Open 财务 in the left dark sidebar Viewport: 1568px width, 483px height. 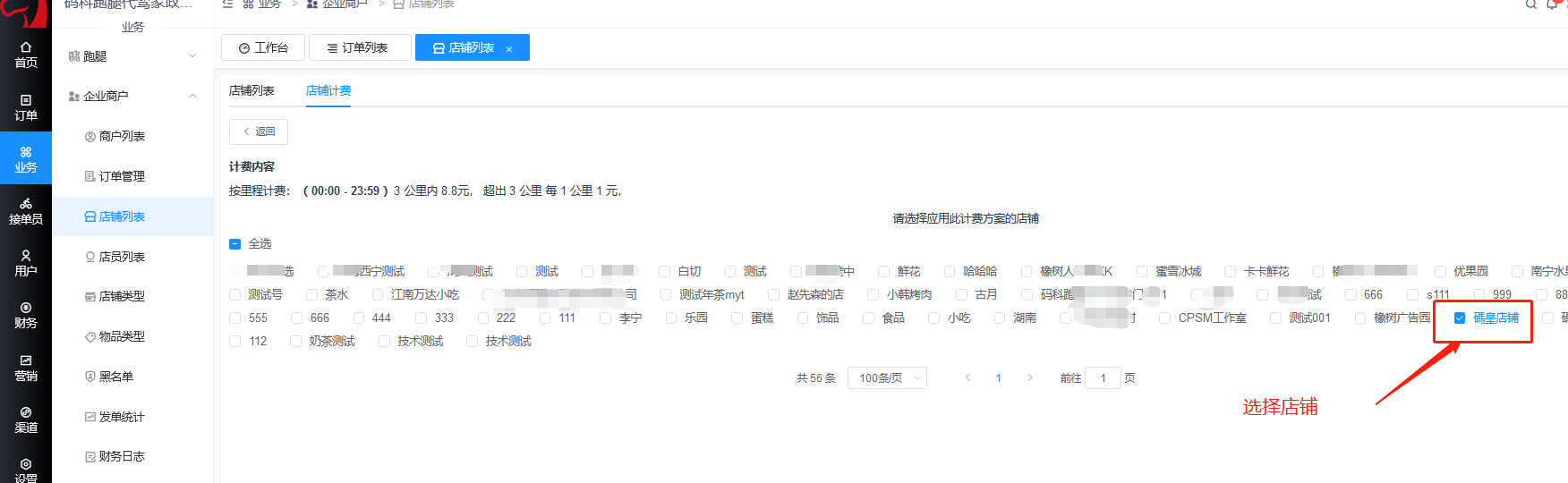26,315
